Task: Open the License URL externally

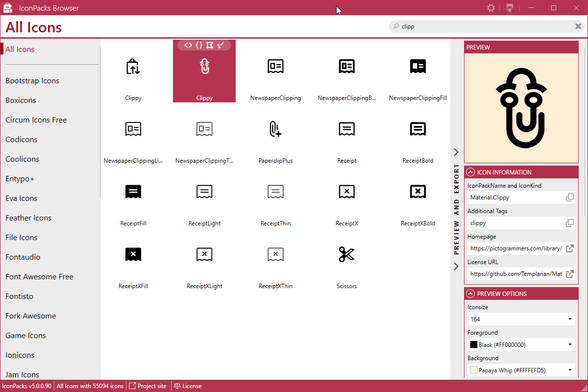Action: click(569, 274)
